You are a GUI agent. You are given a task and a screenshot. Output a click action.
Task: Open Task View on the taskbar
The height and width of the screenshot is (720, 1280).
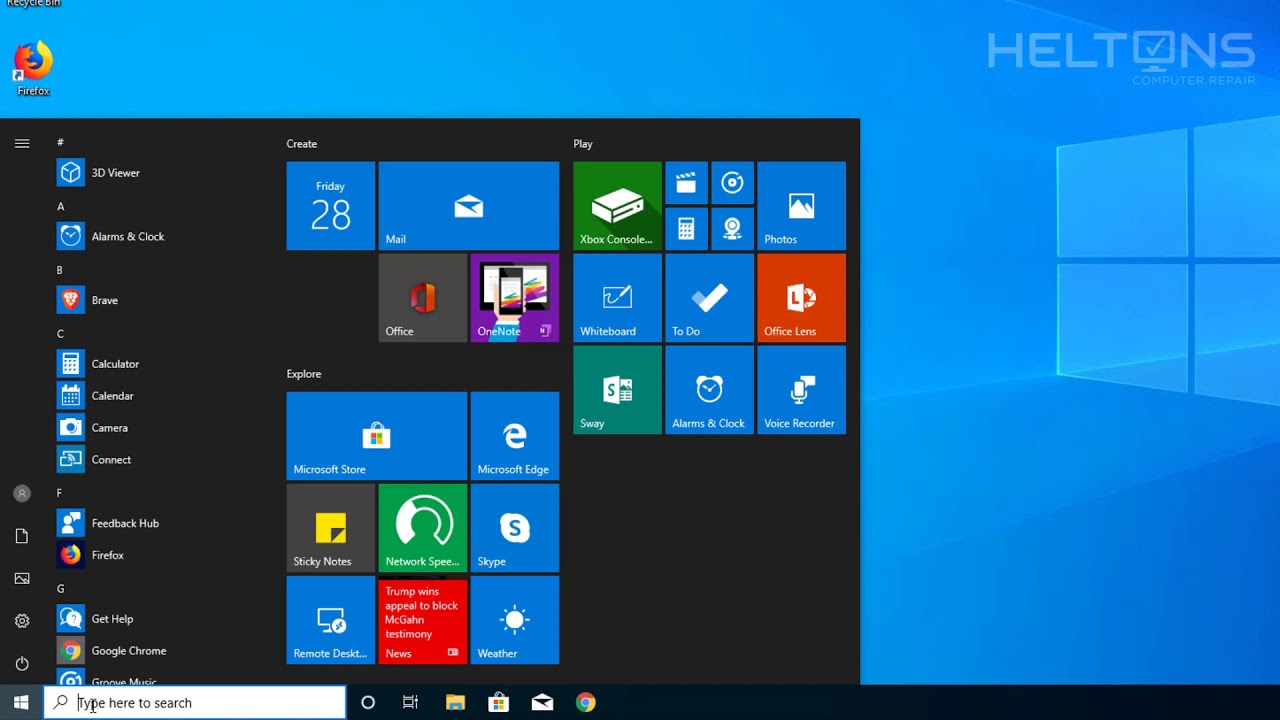(x=410, y=703)
